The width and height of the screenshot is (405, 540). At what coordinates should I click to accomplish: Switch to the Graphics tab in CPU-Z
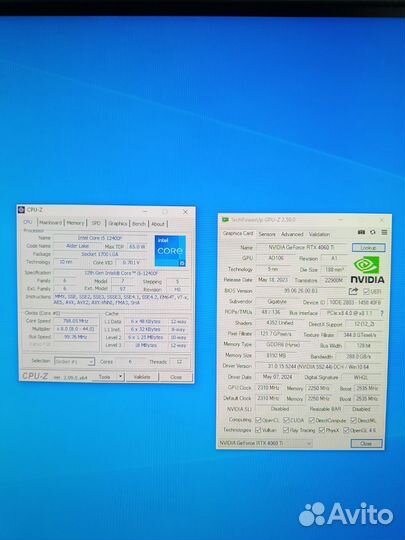tap(118, 224)
